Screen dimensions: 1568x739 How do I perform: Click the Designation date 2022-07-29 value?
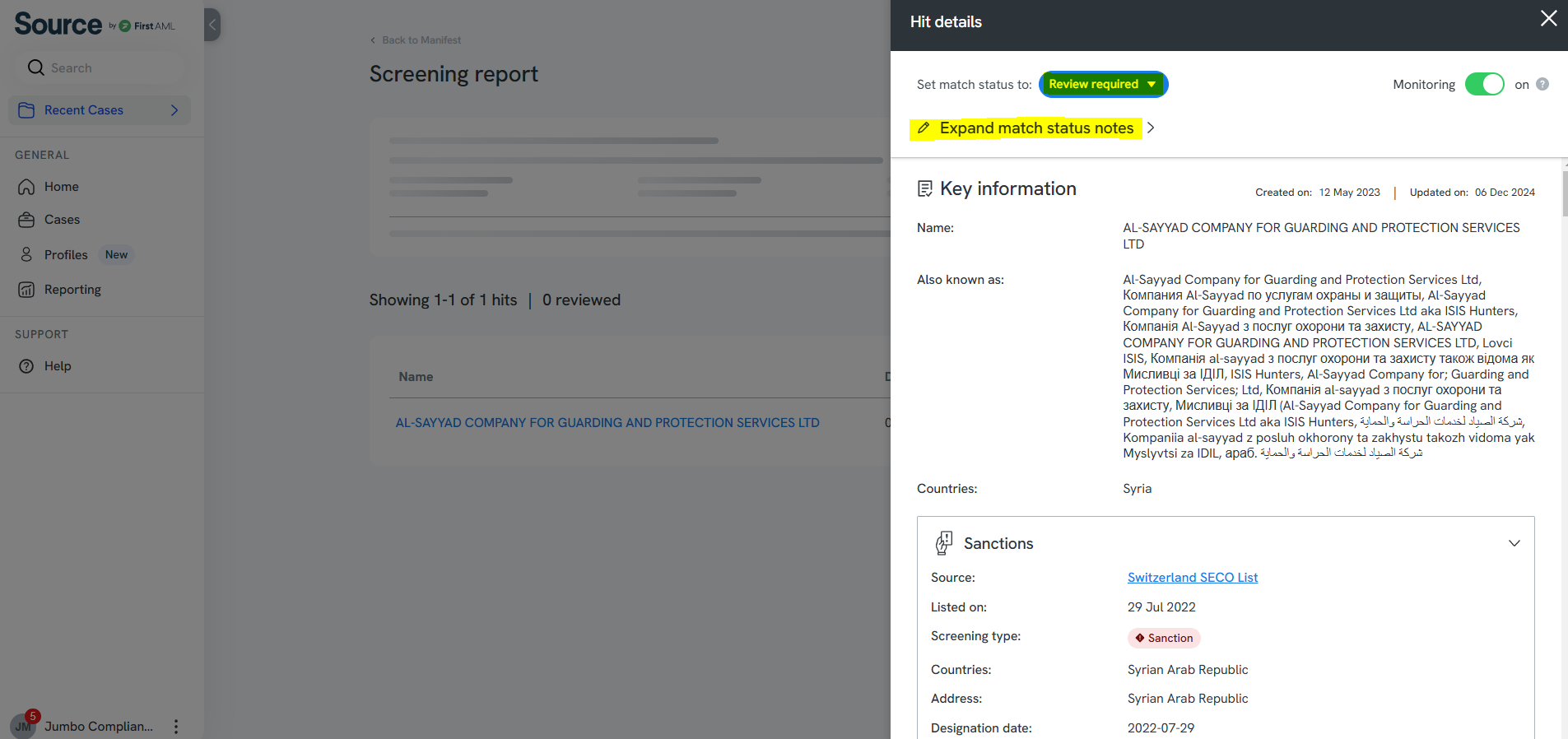click(x=1161, y=728)
